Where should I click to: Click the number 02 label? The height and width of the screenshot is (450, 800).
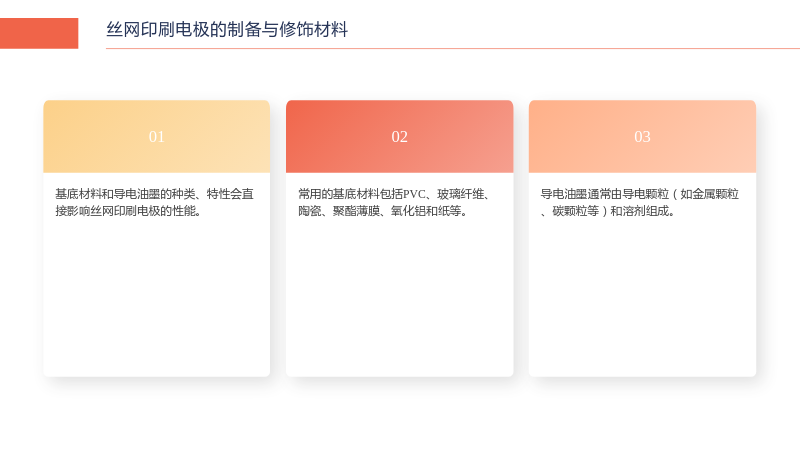(x=399, y=137)
